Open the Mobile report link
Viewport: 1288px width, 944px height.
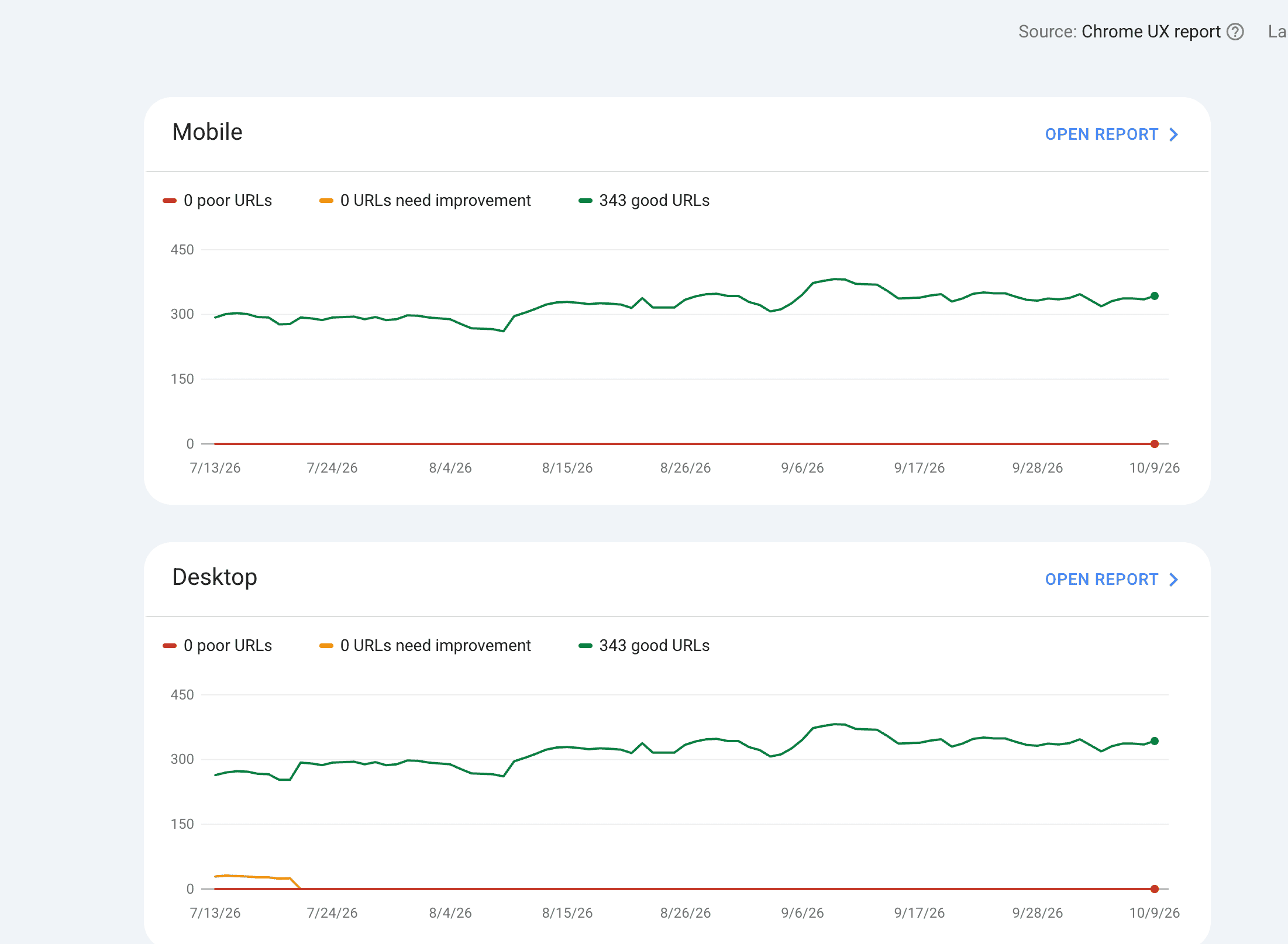1111,135
